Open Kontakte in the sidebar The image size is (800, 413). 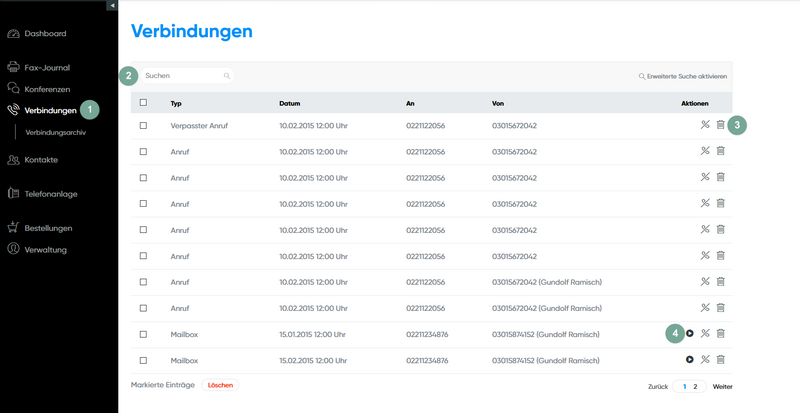pyautogui.click(x=43, y=160)
